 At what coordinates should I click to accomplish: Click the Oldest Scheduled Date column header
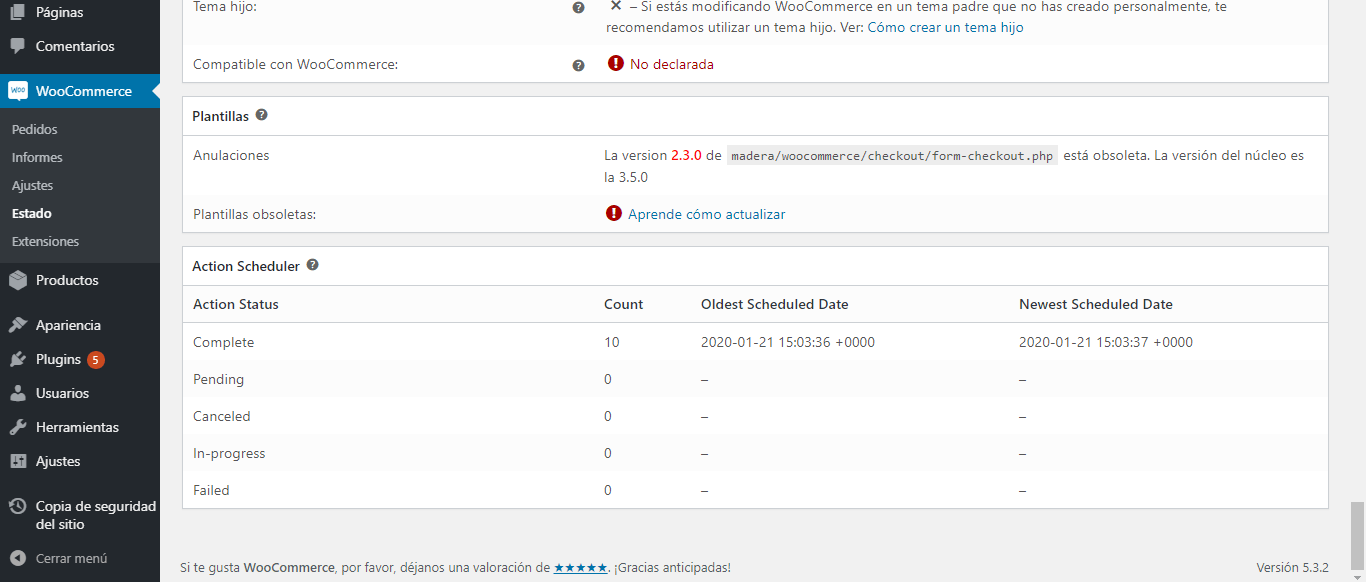pos(775,304)
